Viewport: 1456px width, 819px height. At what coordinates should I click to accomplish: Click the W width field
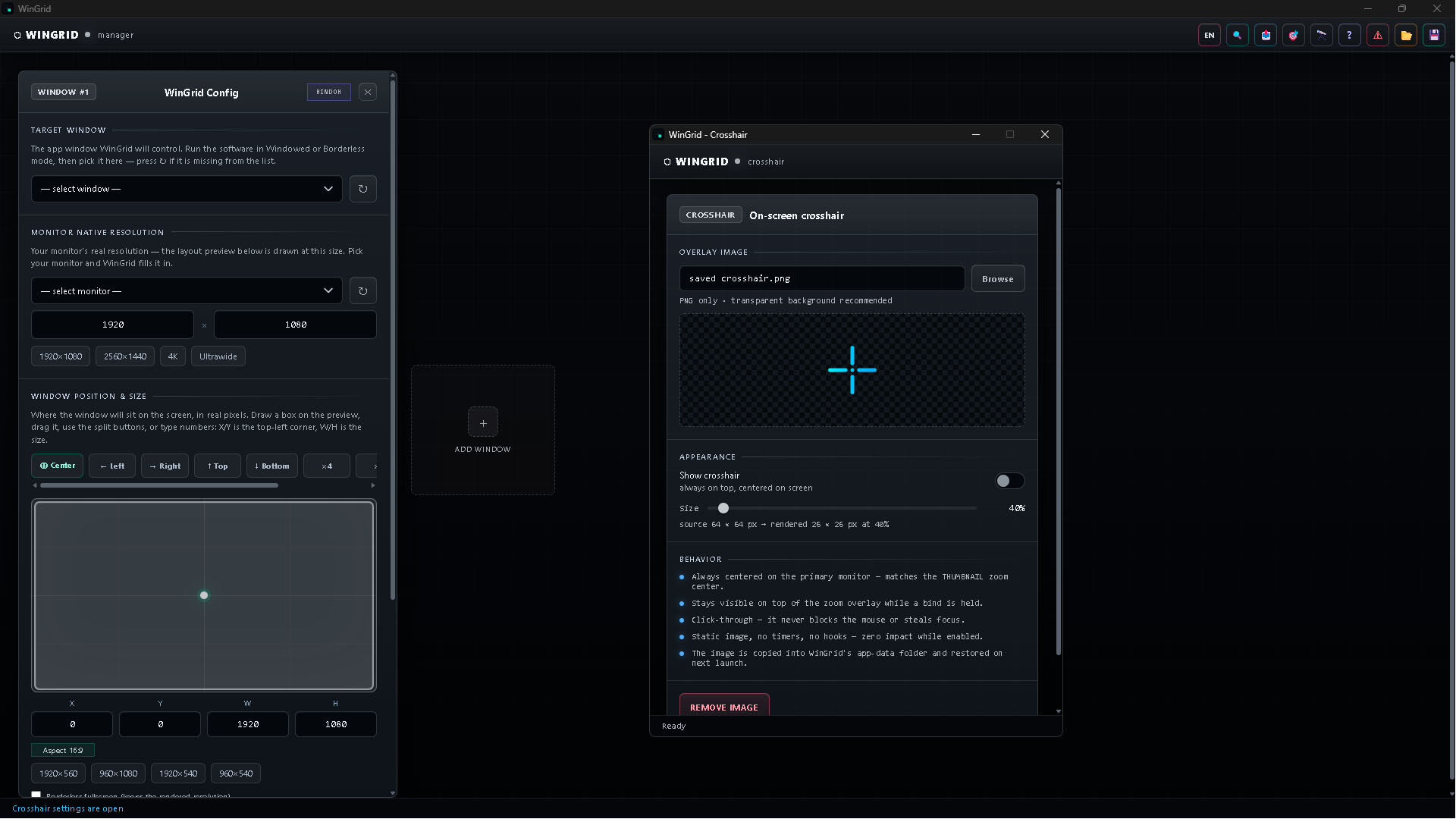pos(248,724)
